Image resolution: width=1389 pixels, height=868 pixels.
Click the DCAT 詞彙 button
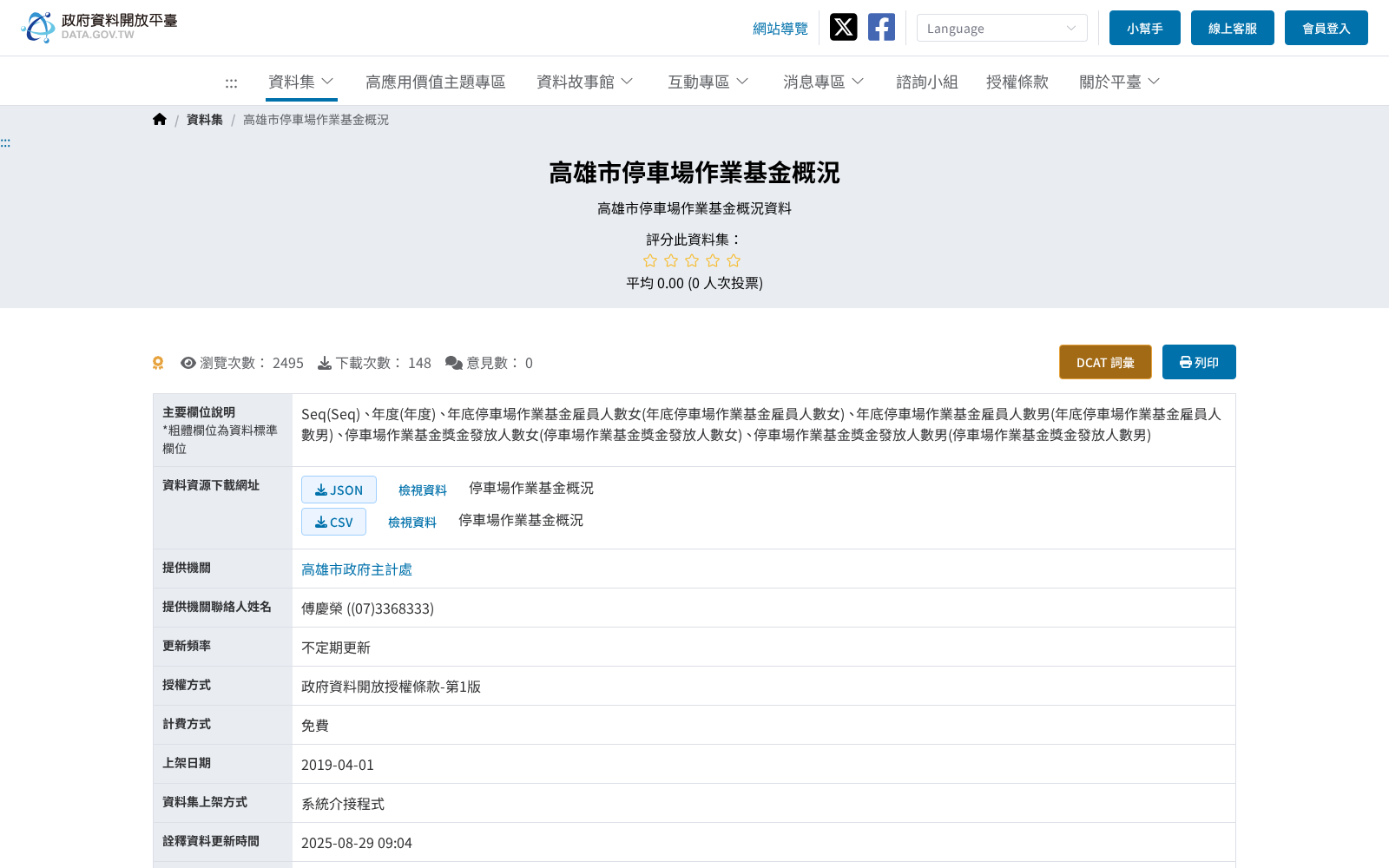pyautogui.click(x=1105, y=362)
